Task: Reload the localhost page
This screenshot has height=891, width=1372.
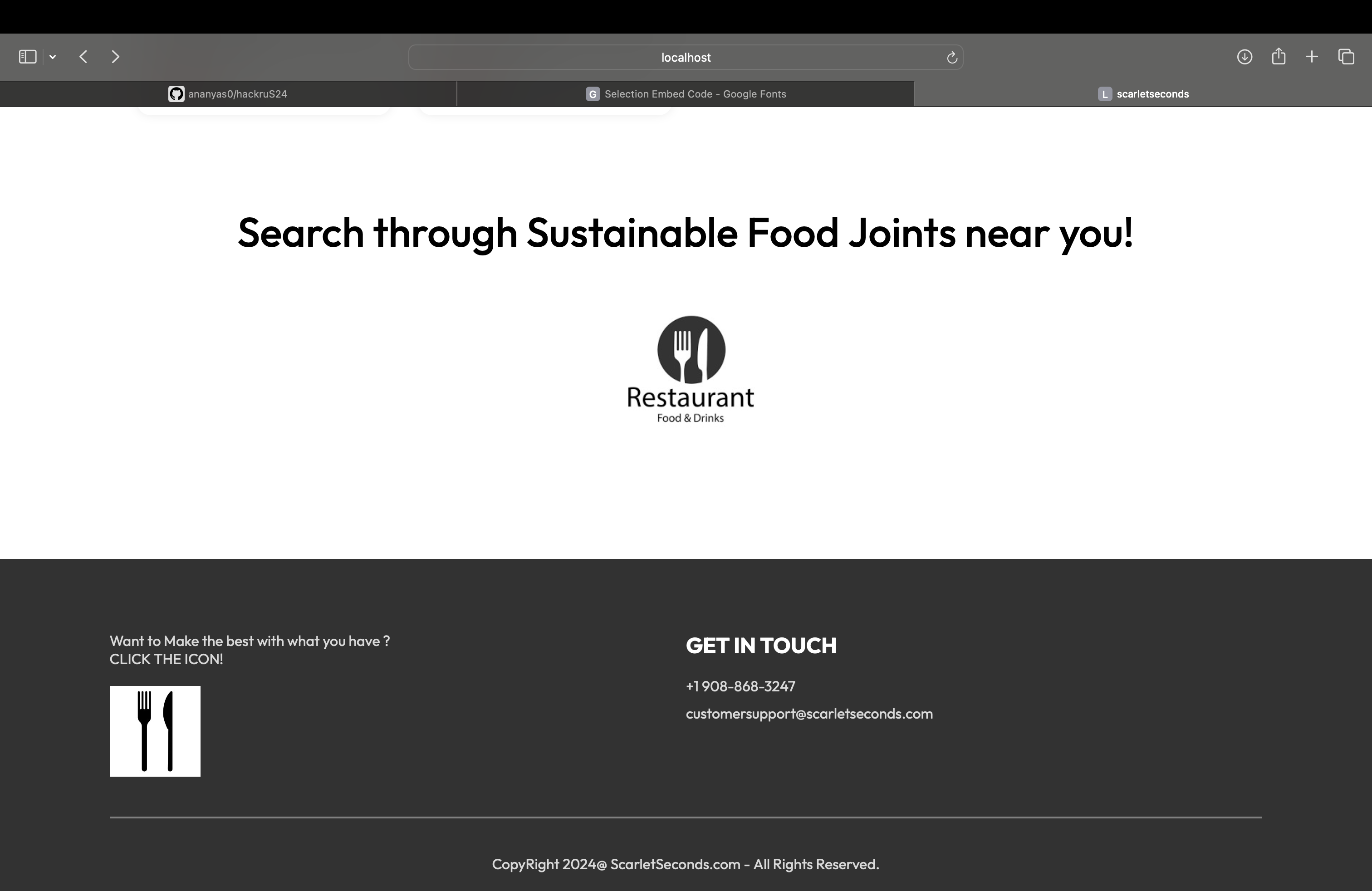Action: click(952, 58)
